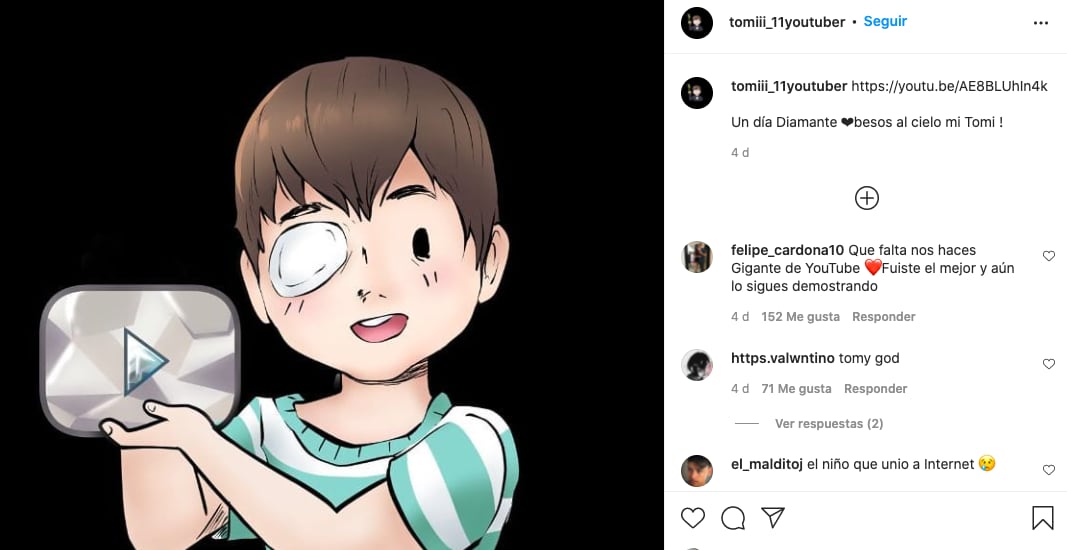Share the post via paper plane icon
Screen dimensions: 1067x550
coord(772,517)
